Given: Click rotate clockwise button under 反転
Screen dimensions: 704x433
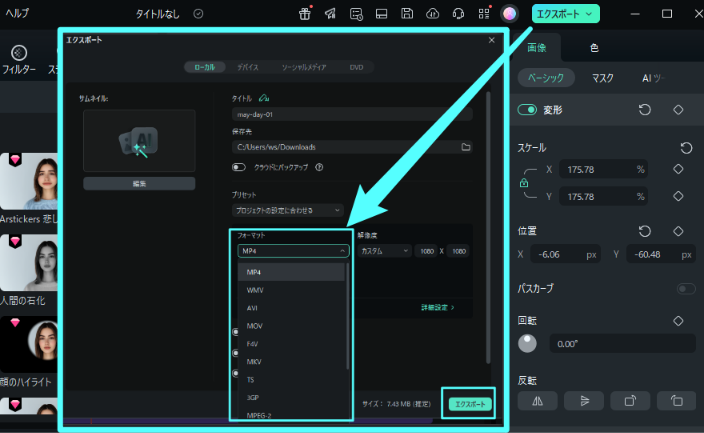Looking at the screenshot, I should 630,401.
